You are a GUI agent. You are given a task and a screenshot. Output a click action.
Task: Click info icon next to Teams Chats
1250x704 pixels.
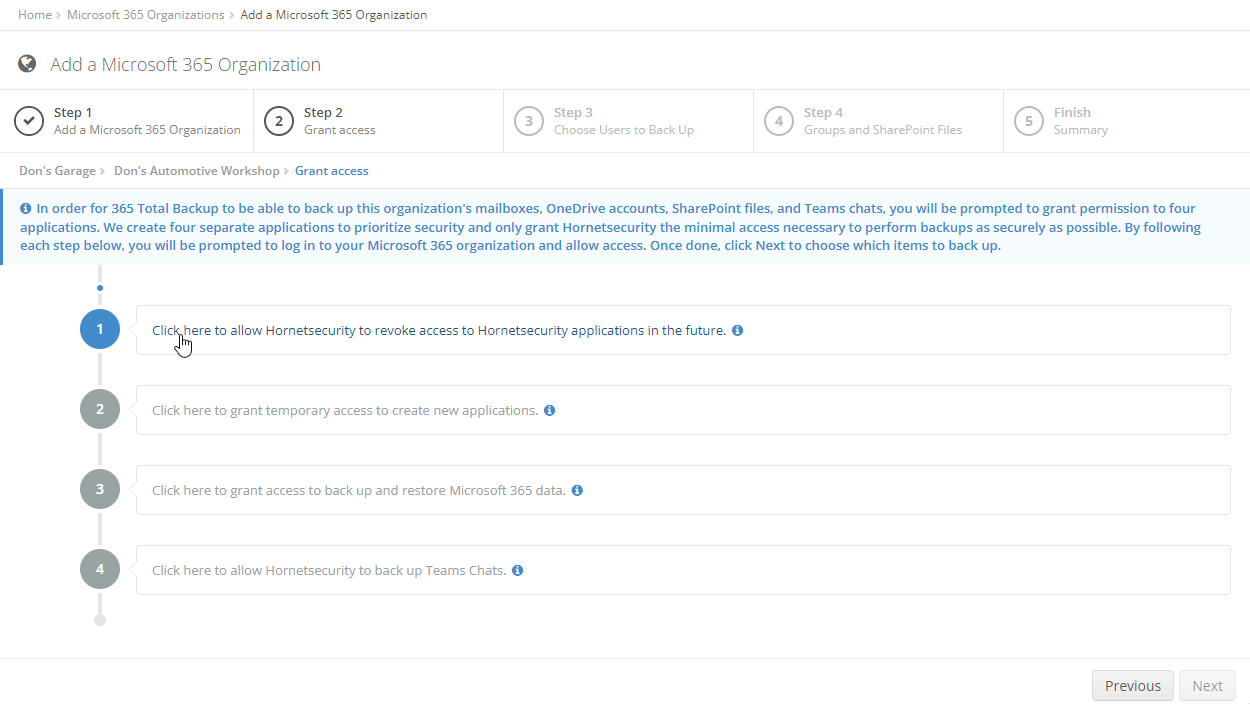tap(518, 570)
